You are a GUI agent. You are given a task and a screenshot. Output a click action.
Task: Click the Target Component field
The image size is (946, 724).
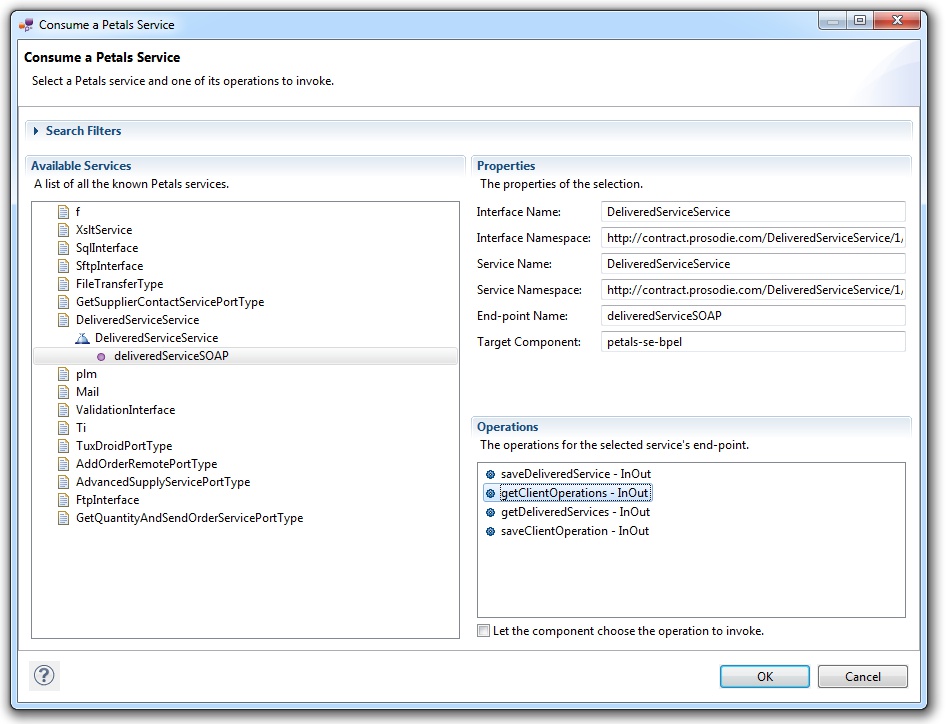pyautogui.click(x=753, y=342)
